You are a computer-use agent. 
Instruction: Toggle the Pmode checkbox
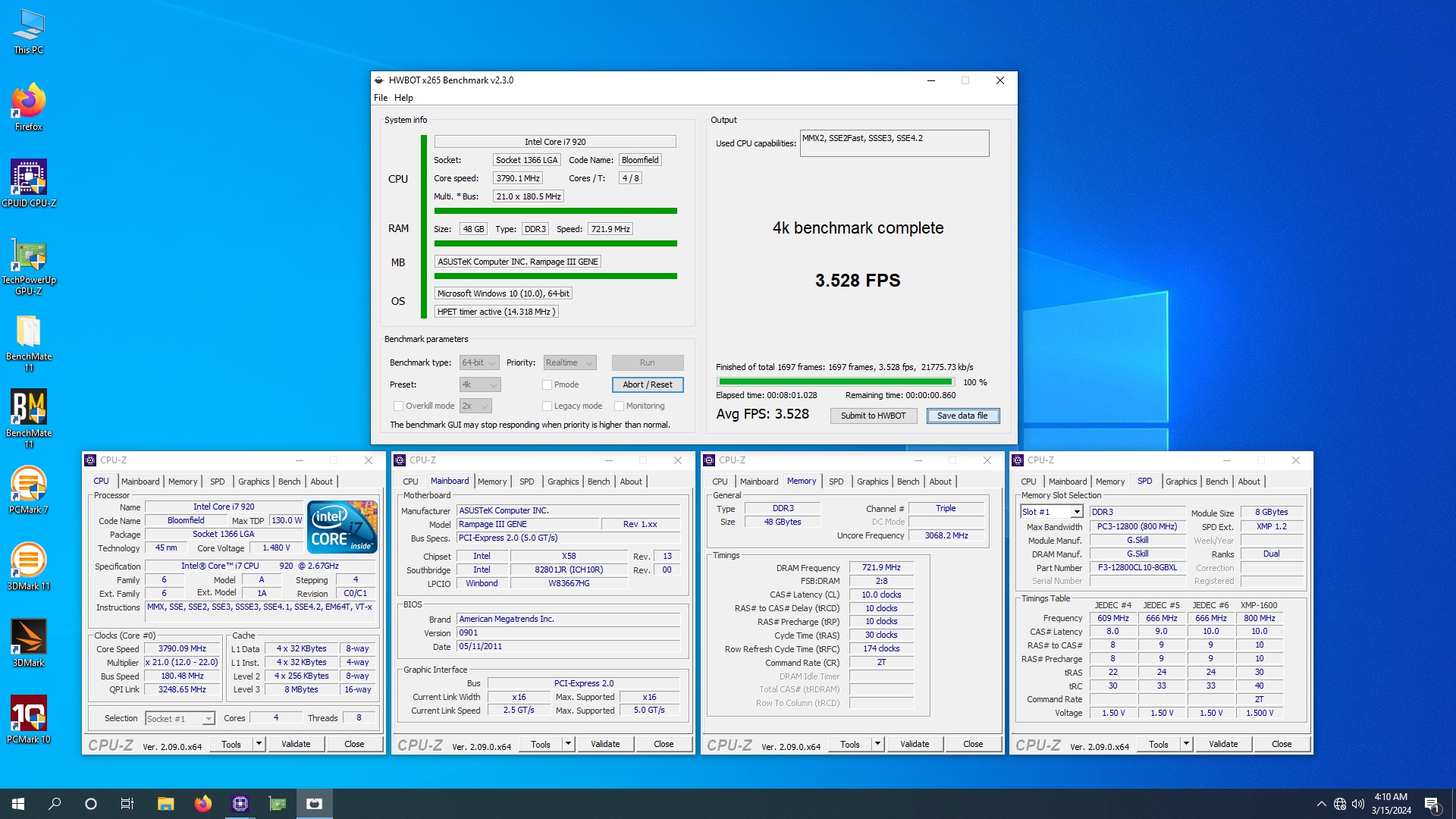pos(547,385)
